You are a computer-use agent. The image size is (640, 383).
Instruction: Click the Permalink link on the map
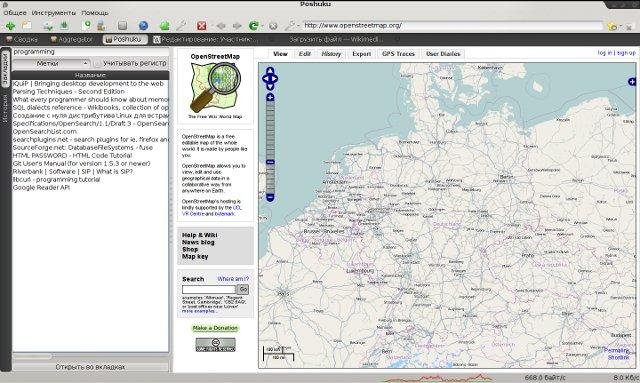pos(616,350)
